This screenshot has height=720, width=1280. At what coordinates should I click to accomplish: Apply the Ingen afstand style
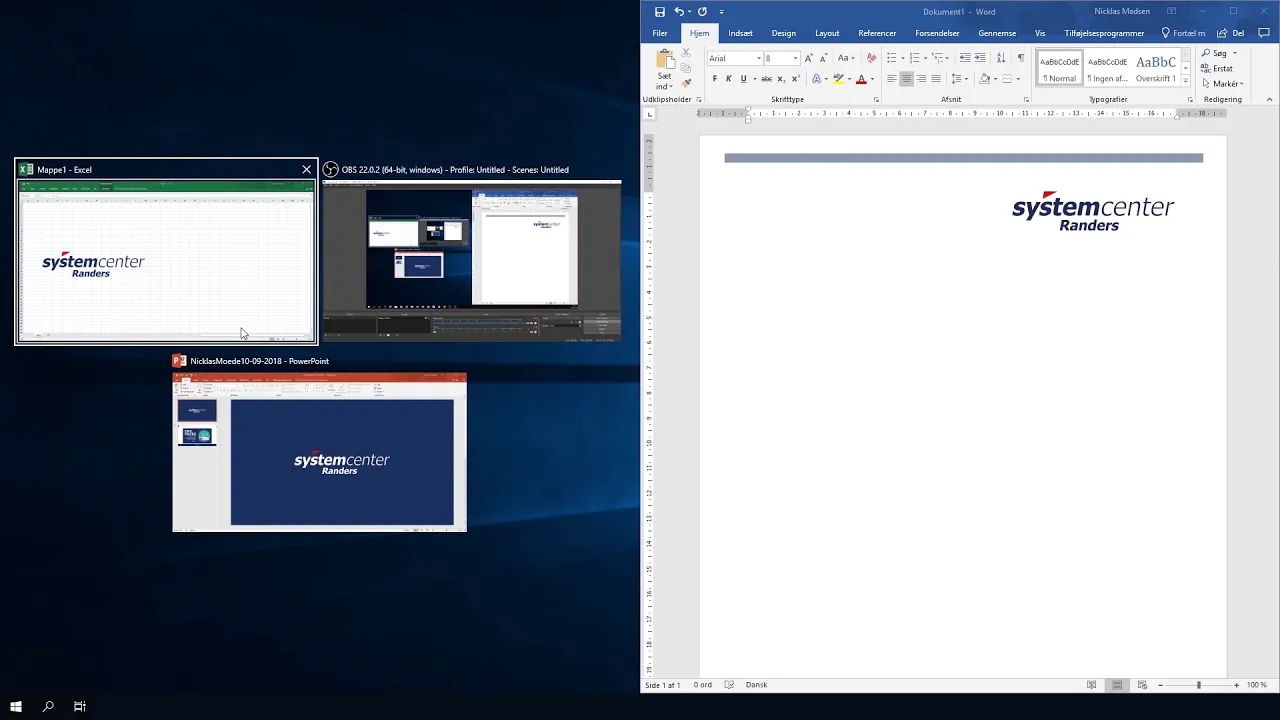[x=1107, y=68]
